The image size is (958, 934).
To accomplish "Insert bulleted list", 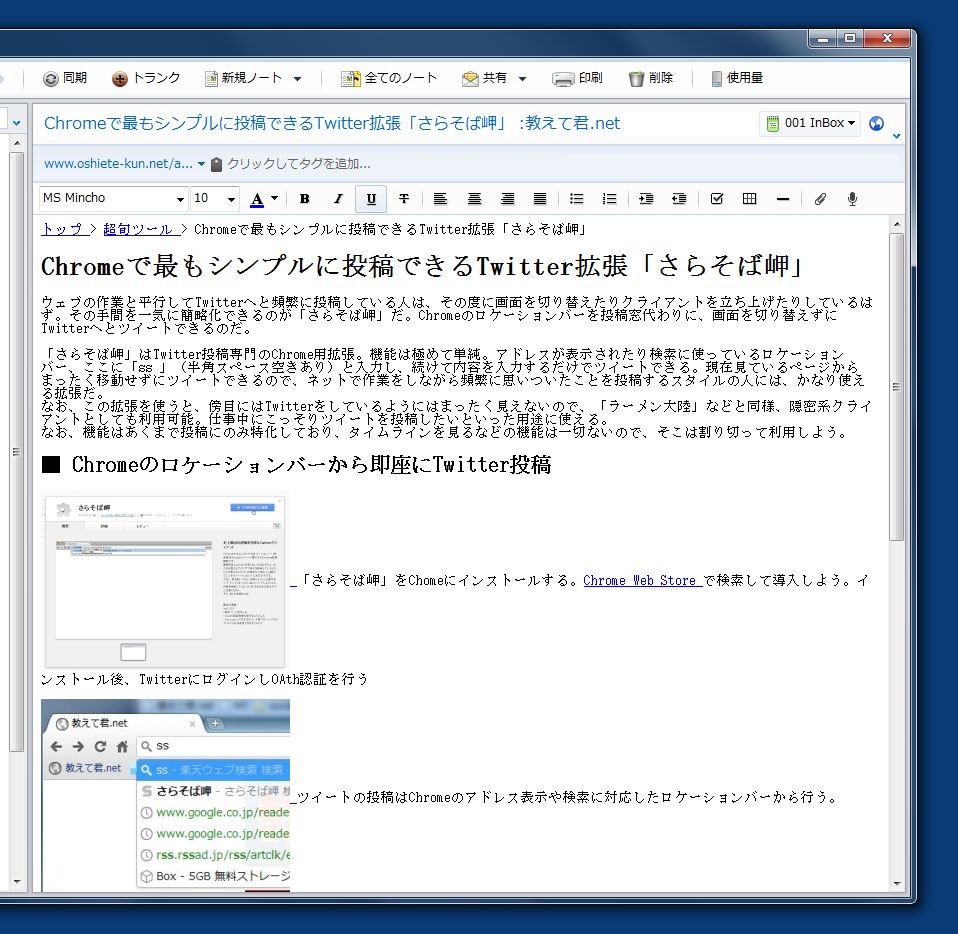I will pyautogui.click(x=576, y=199).
